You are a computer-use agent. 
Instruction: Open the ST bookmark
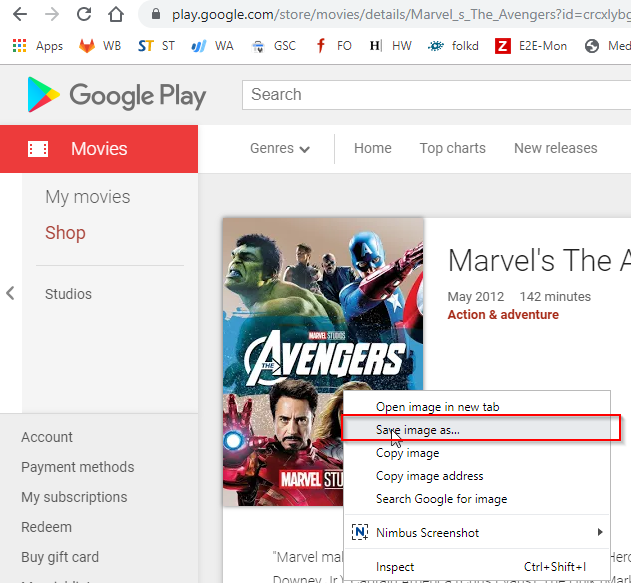(x=157, y=46)
